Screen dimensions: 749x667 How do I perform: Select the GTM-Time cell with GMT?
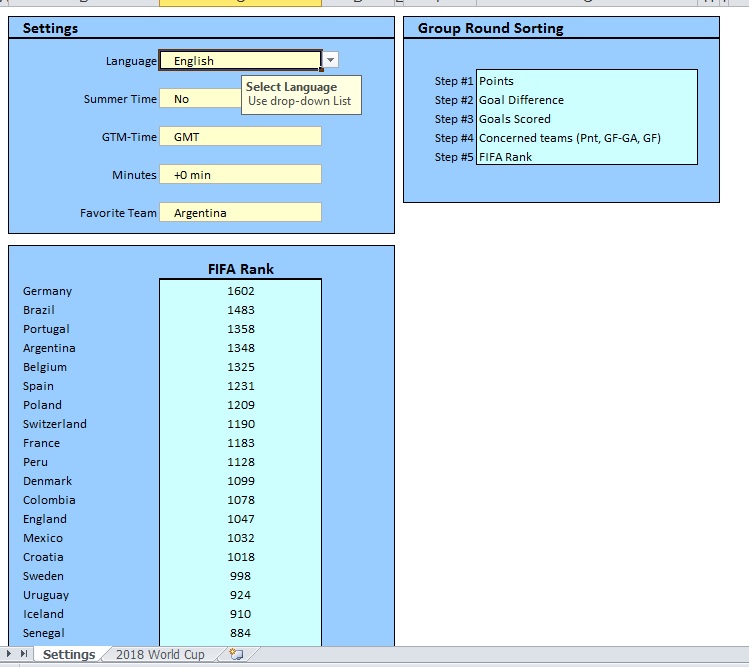[240, 137]
